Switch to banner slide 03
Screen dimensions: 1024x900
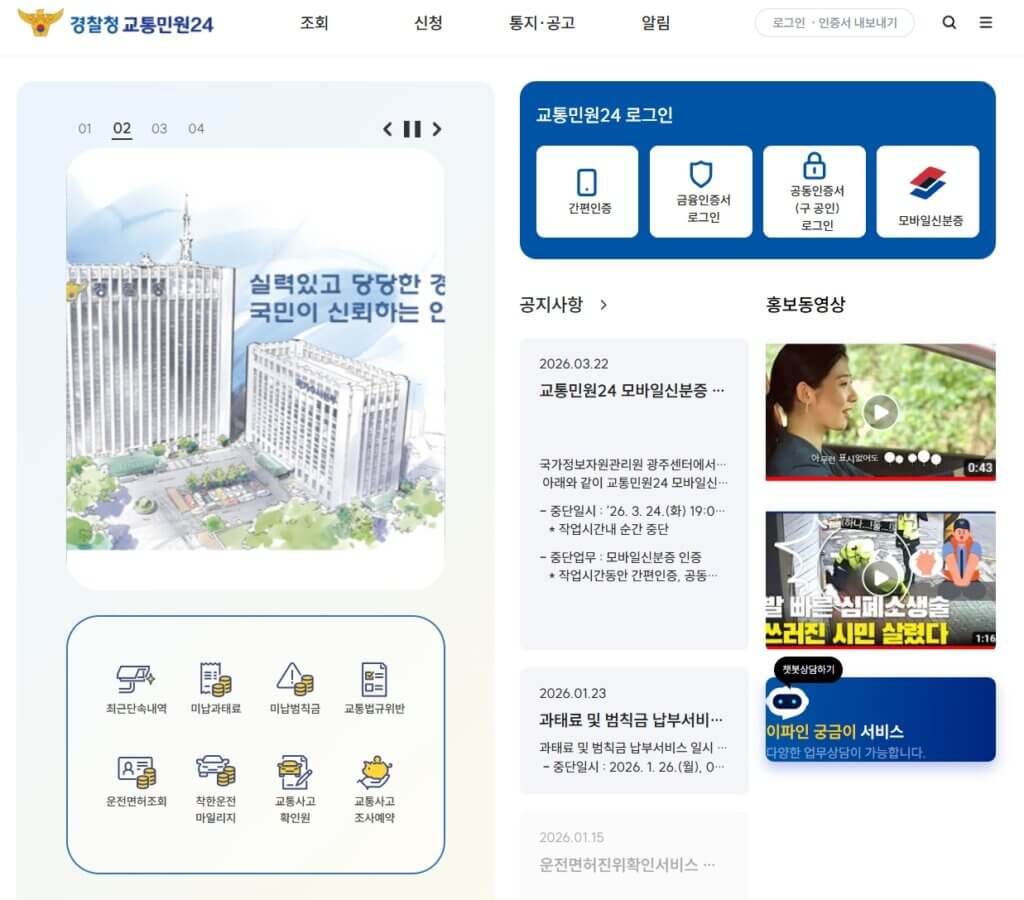tap(158, 129)
